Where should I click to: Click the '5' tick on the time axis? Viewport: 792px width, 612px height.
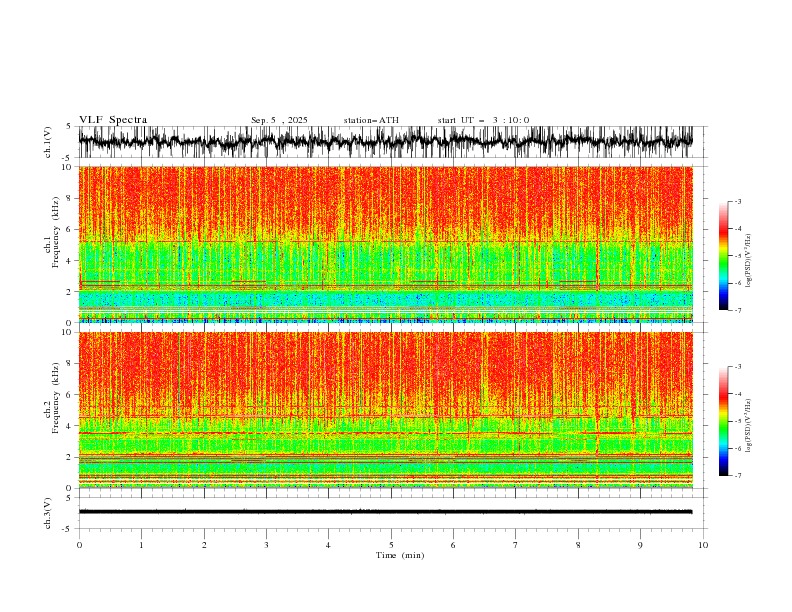click(x=391, y=545)
